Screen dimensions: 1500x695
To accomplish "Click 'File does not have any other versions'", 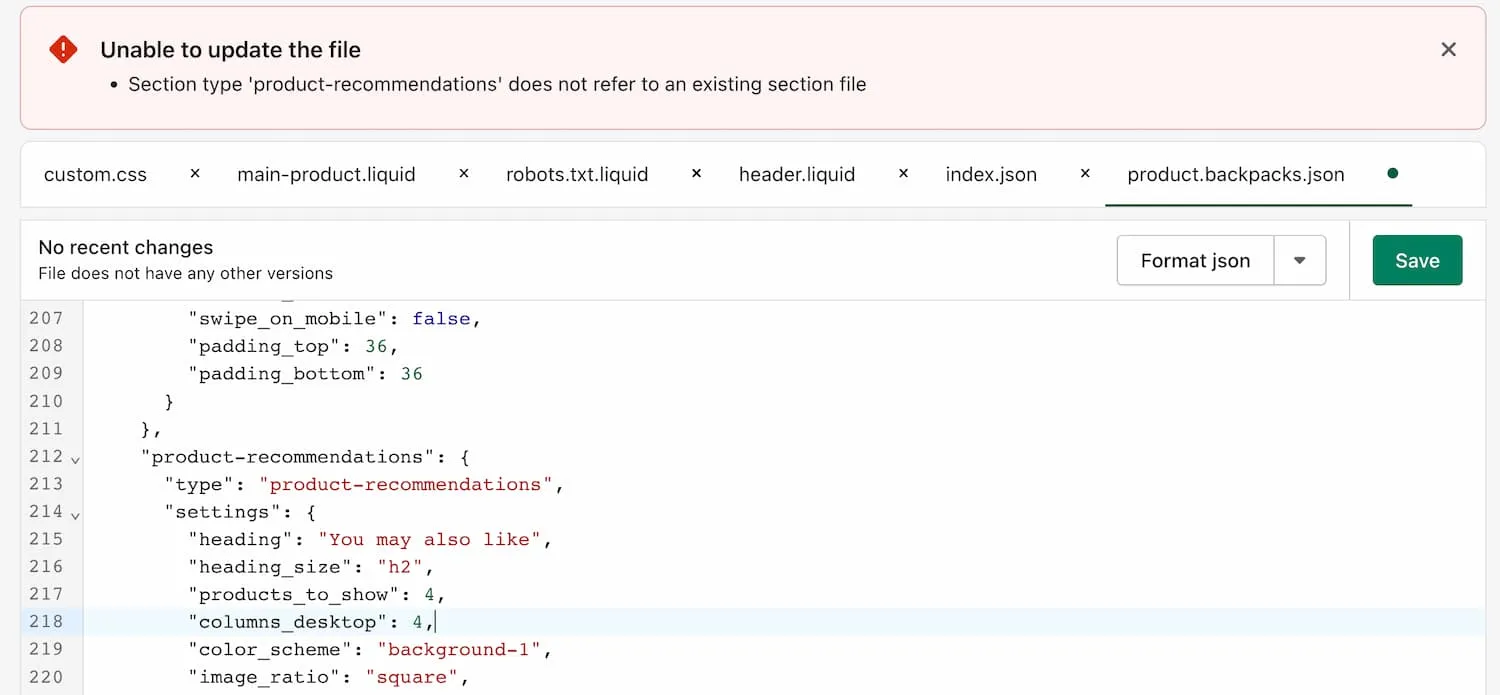I will (x=185, y=273).
